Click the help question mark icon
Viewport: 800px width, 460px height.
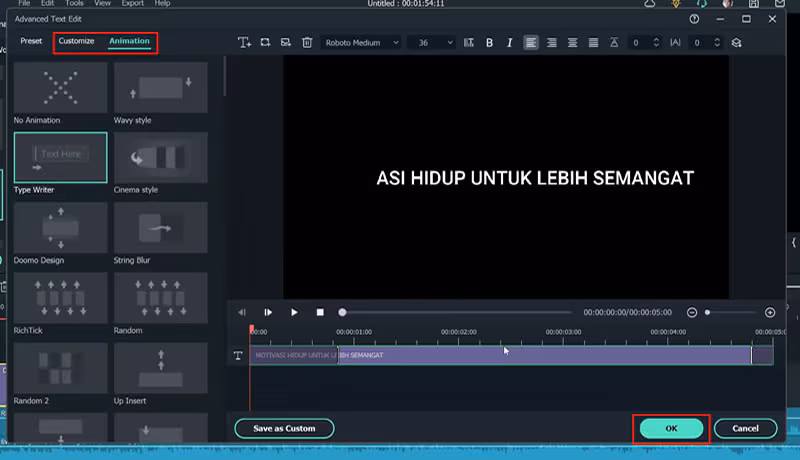coord(694,19)
